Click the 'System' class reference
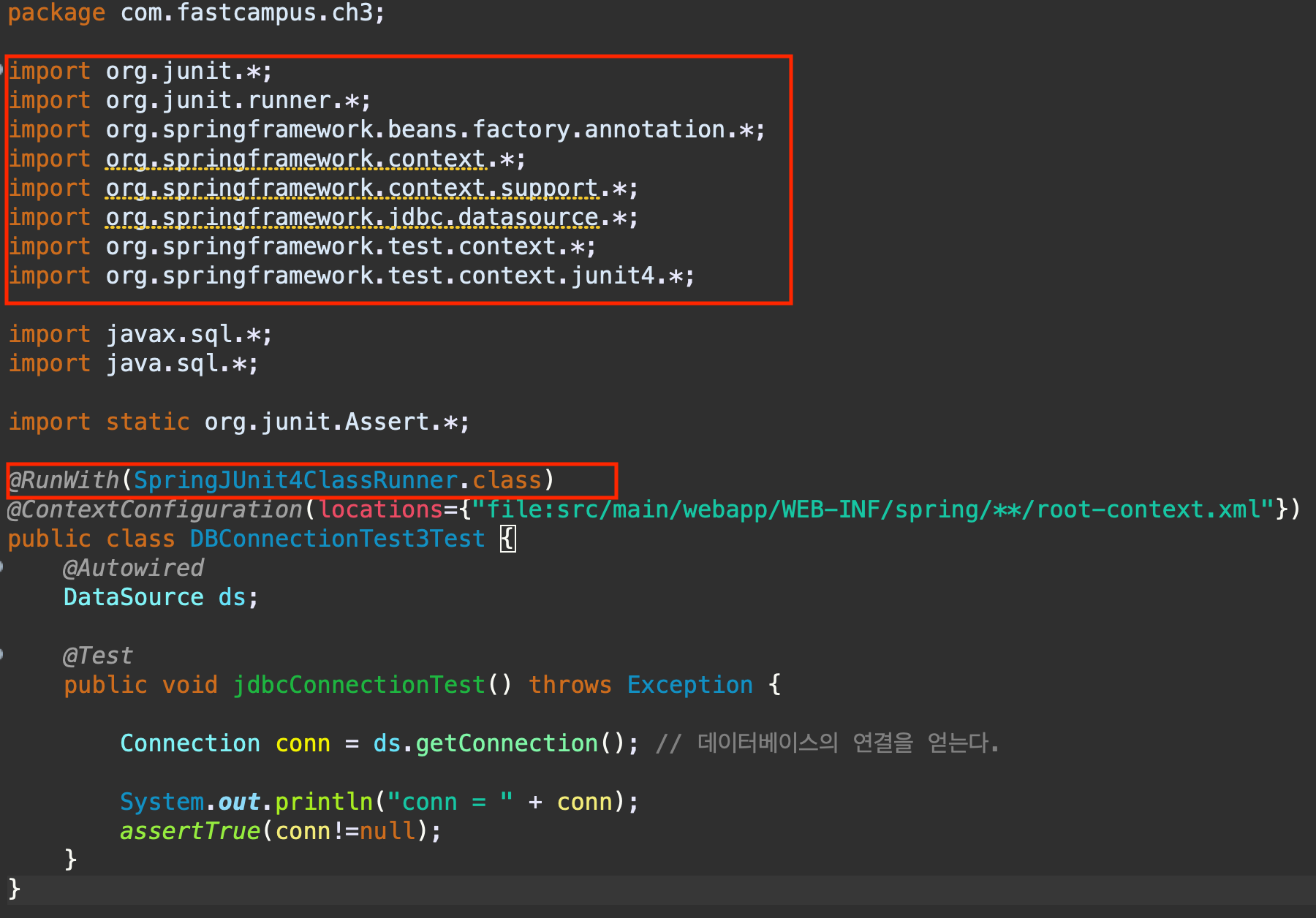Image resolution: width=1316 pixels, height=918 pixels. 162,803
